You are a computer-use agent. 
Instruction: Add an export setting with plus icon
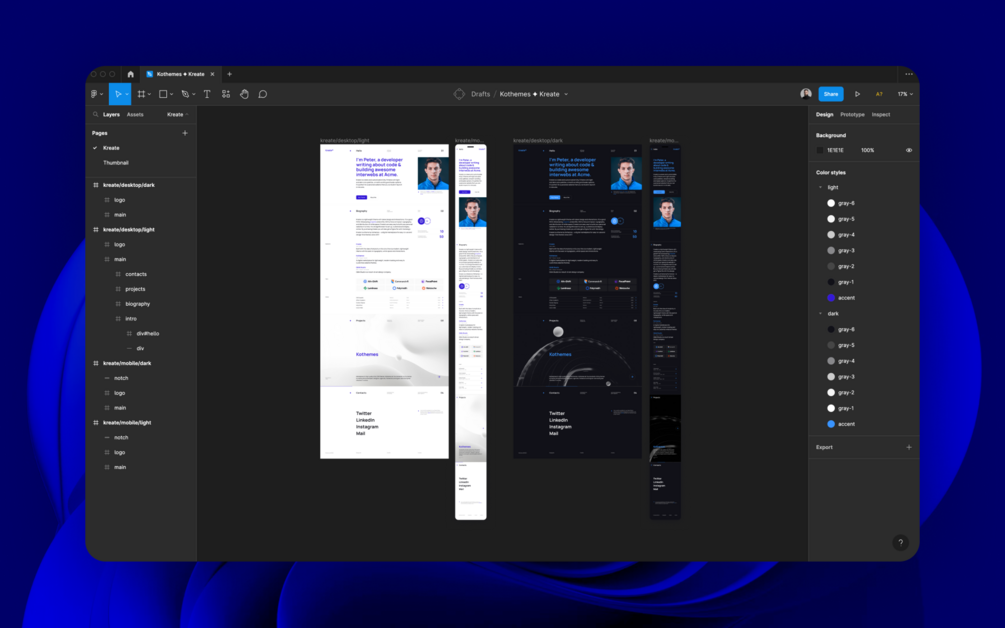click(909, 447)
